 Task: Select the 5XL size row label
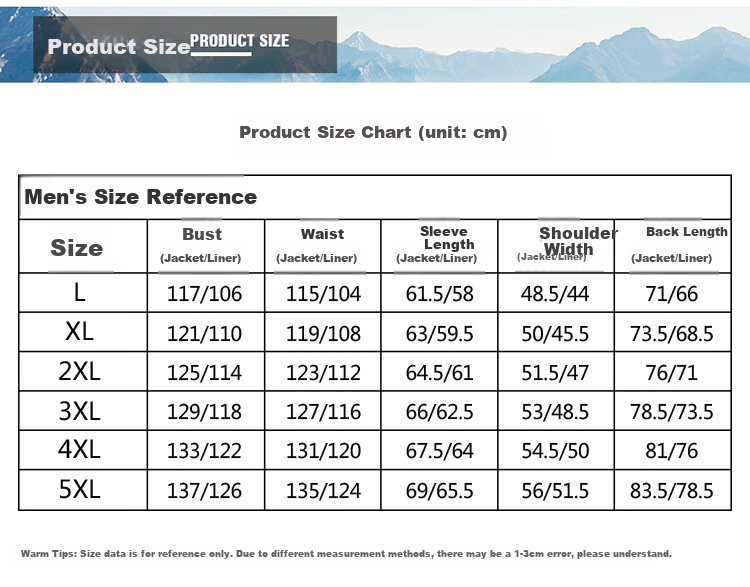coord(79,489)
